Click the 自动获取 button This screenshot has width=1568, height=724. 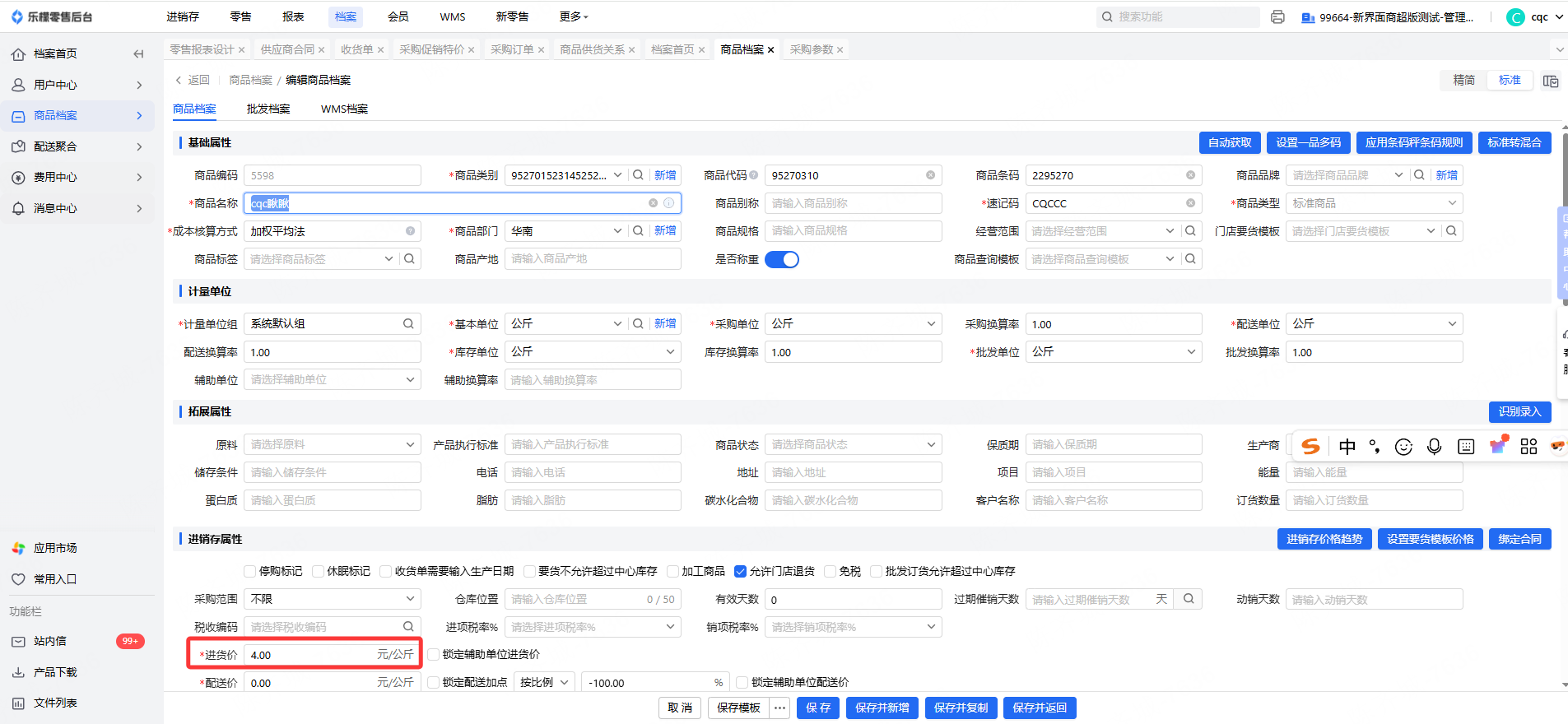click(1229, 142)
